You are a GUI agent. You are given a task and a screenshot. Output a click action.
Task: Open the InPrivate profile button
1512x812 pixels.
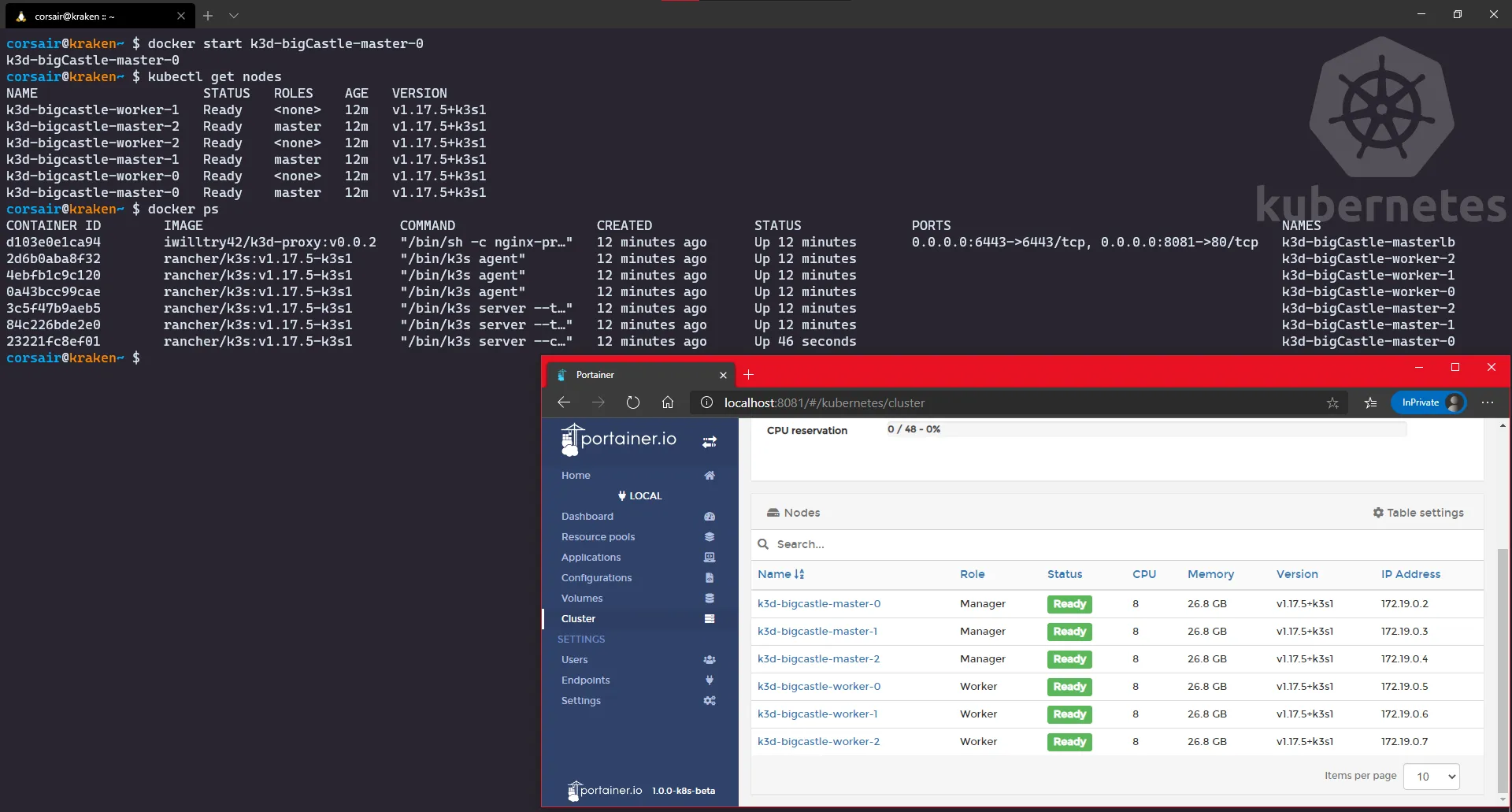1429,402
